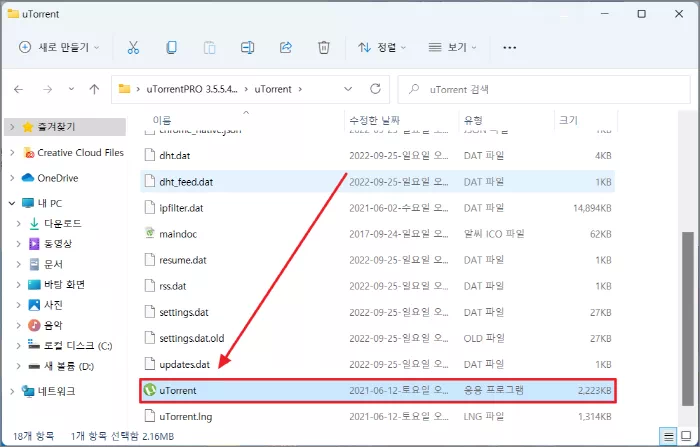Click uTorrentPRO 3.5.5.4 breadcrumb segment
700x447 pixels.
pos(192,89)
